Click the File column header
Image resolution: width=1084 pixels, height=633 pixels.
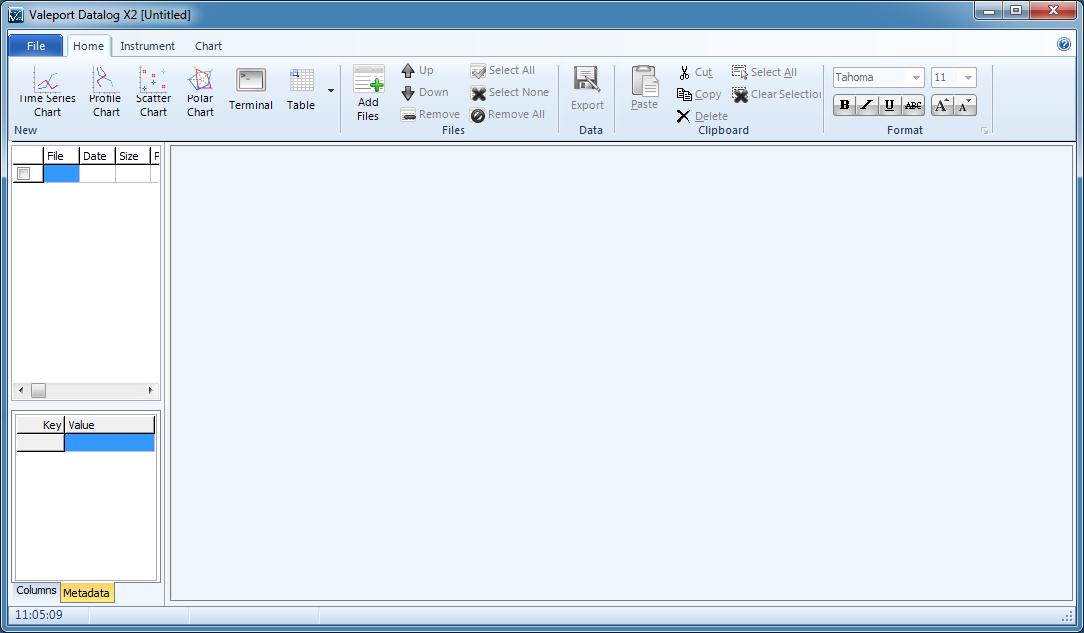[62, 156]
